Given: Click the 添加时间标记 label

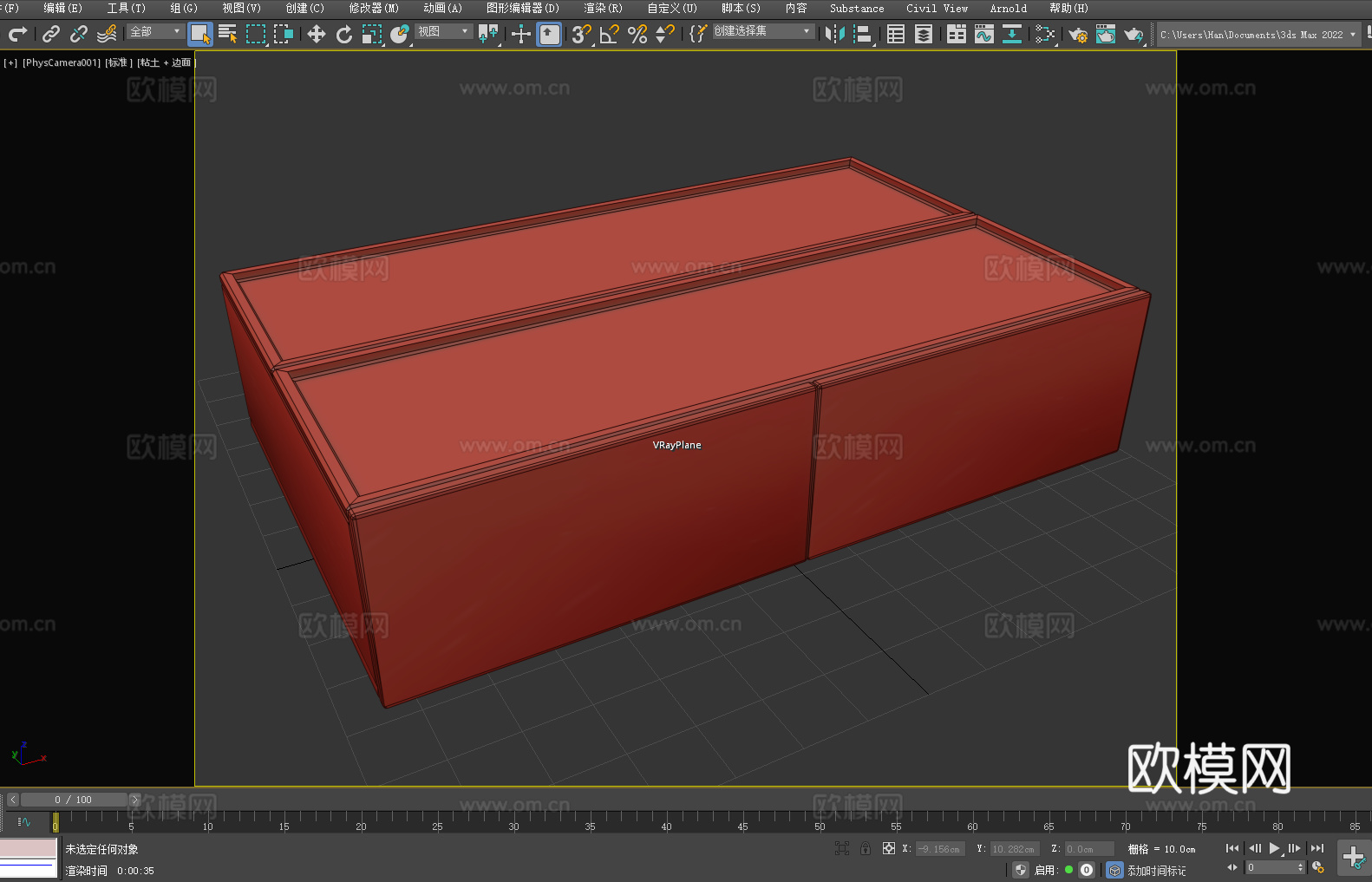Looking at the screenshot, I should point(1157,870).
